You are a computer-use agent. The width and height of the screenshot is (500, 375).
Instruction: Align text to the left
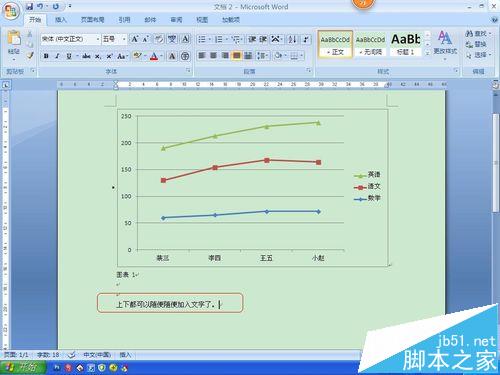click(x=202, y=55)
